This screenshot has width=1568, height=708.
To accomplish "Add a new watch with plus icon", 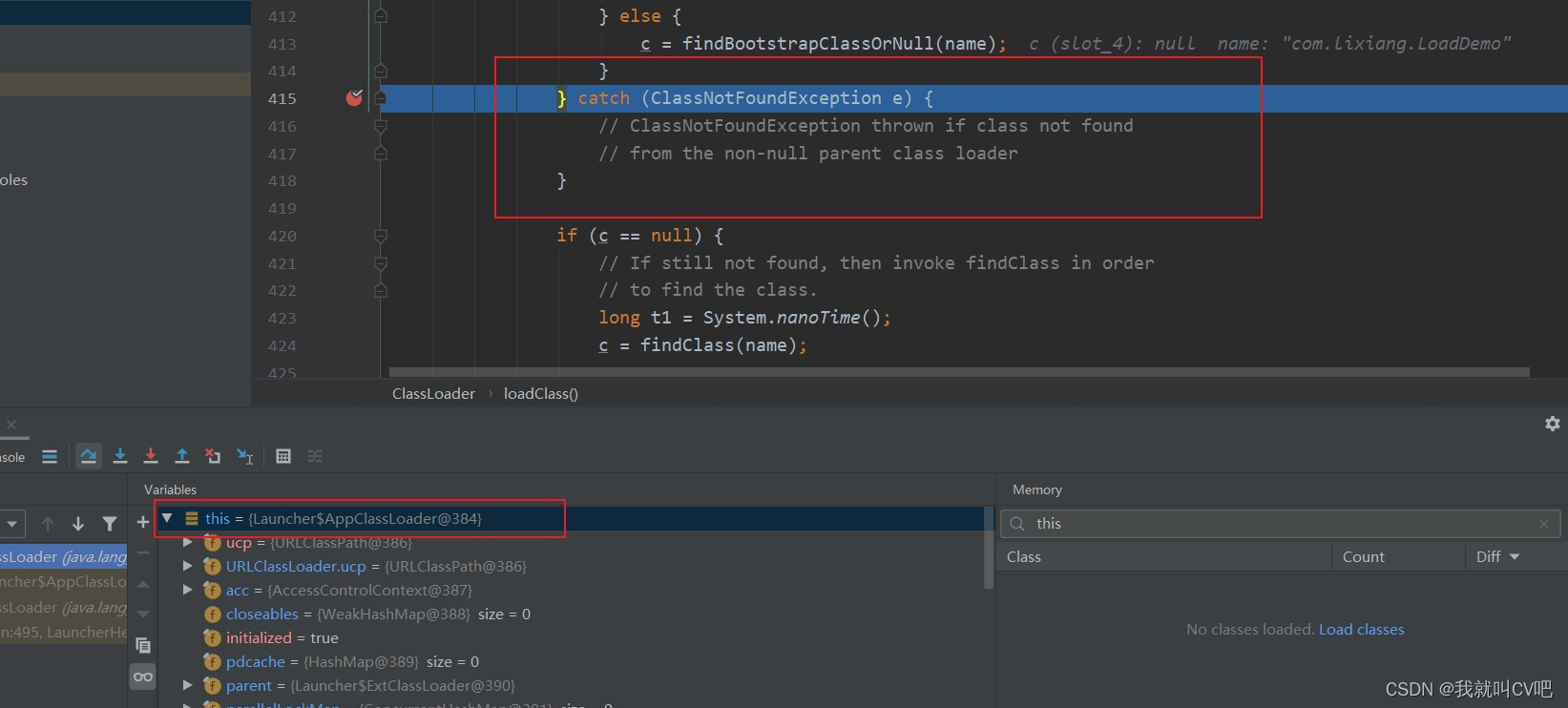I will tap(143, 522).
